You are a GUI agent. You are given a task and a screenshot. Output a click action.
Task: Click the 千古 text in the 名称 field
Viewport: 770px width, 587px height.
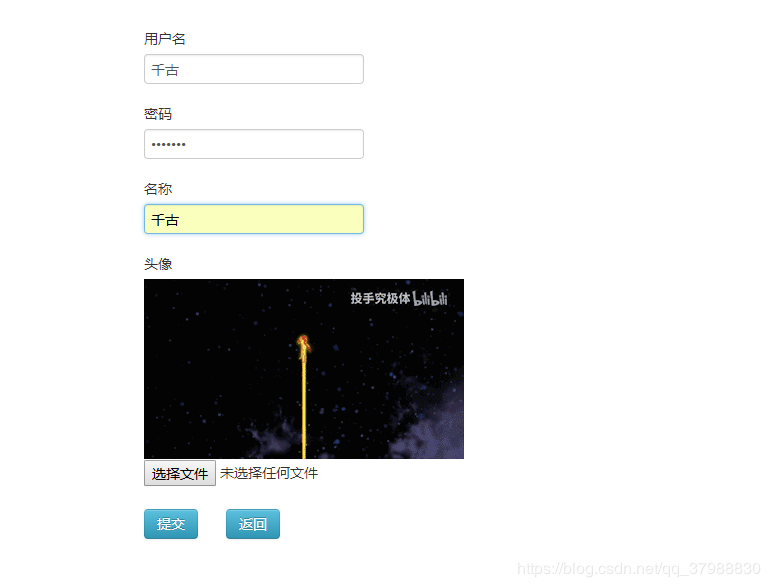pos(165,220)
